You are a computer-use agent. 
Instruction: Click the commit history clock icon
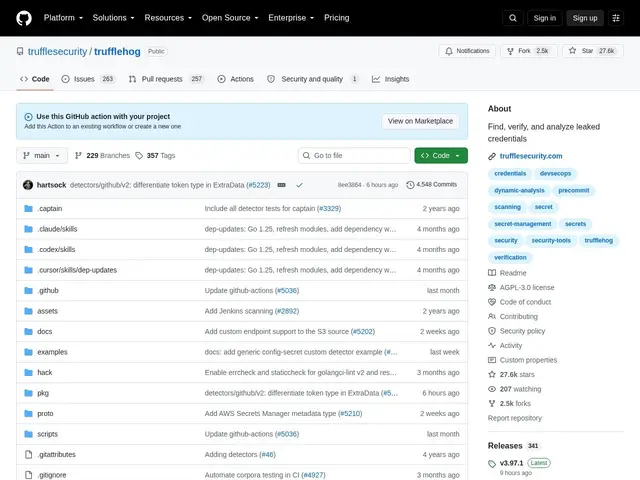click(x=410, y=185)
